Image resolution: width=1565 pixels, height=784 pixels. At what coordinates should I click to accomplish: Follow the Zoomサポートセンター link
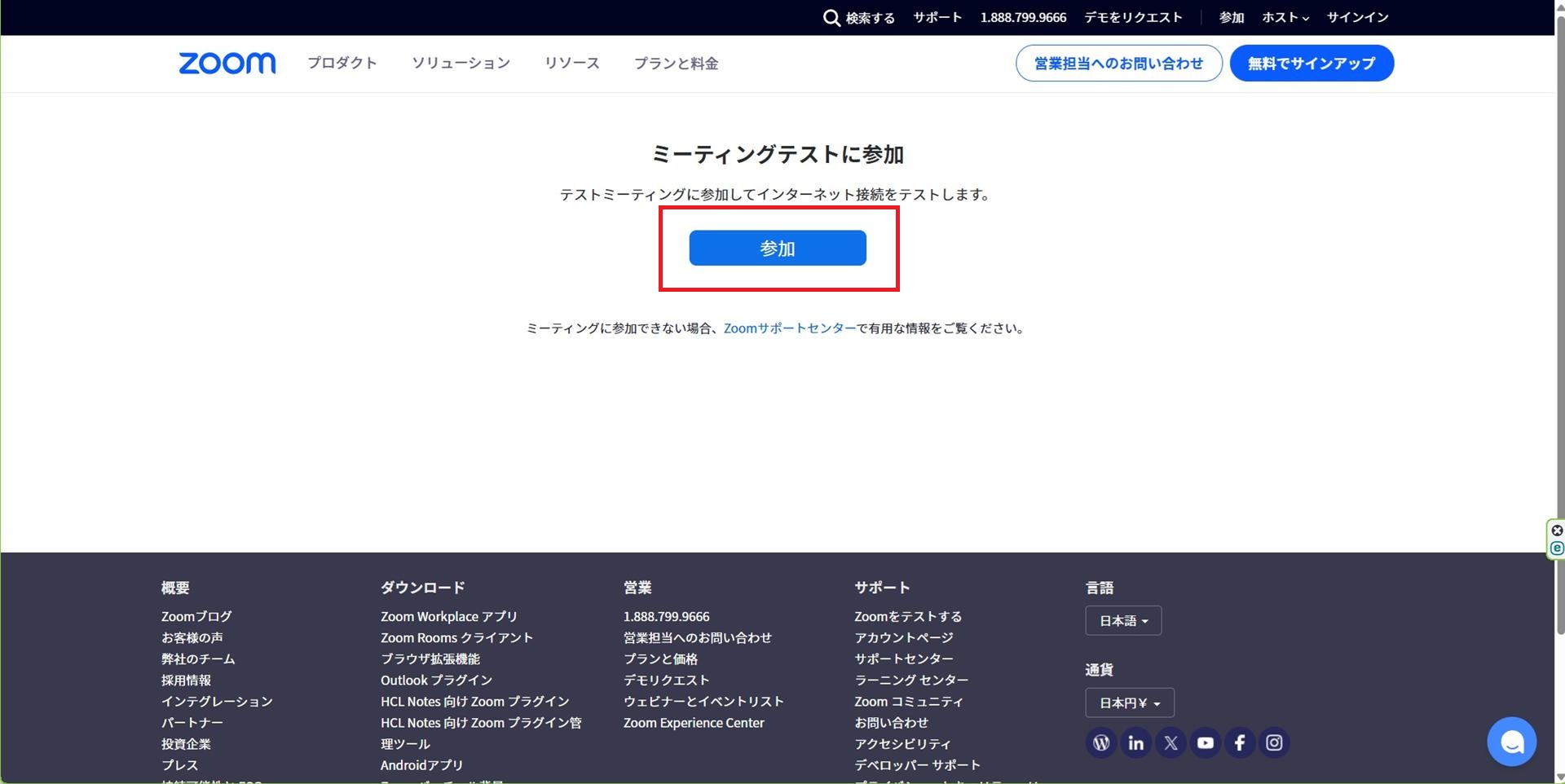[789, 328]
